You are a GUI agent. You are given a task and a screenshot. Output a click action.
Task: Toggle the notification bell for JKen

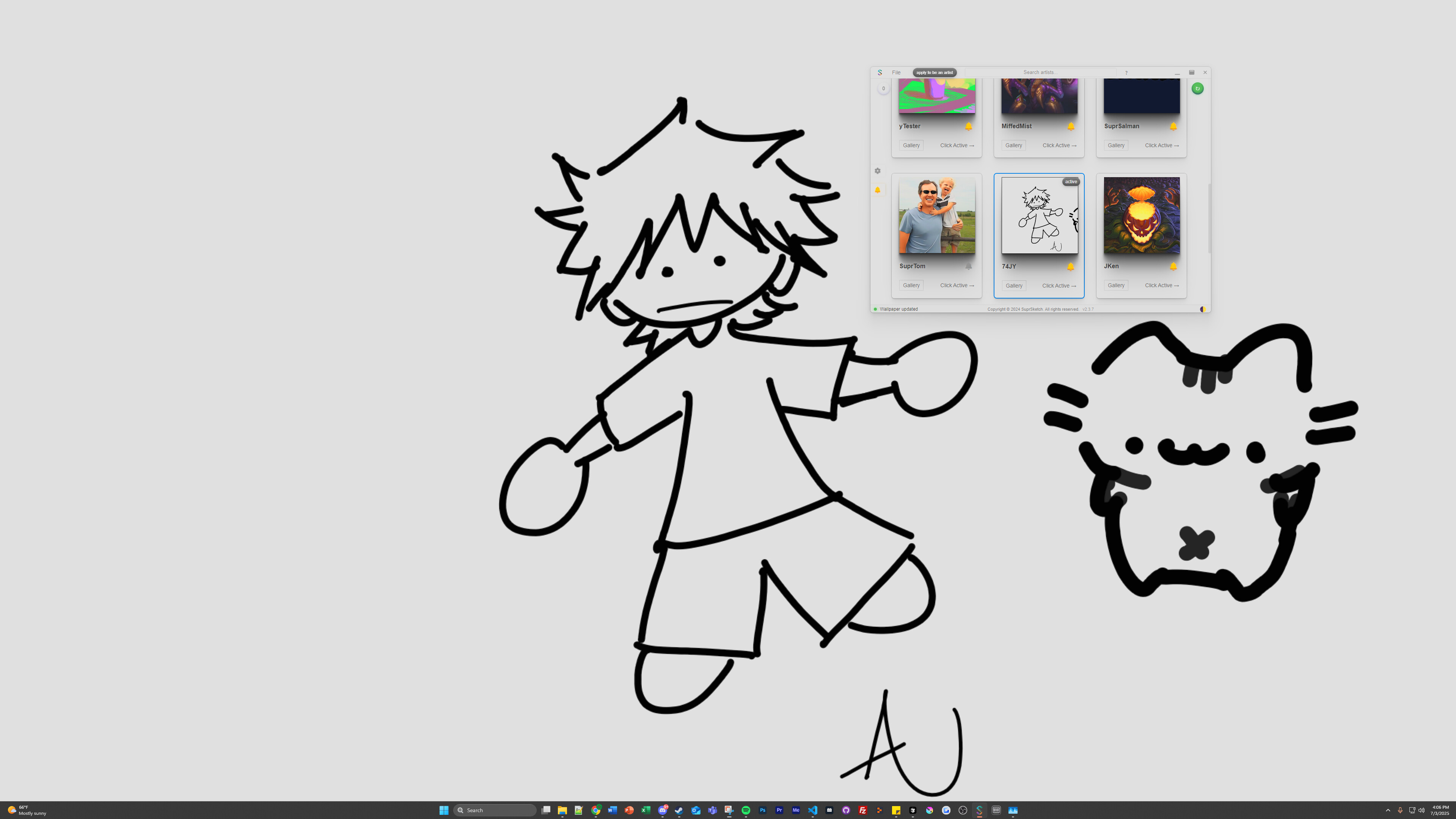click(x=1174, y=266)
